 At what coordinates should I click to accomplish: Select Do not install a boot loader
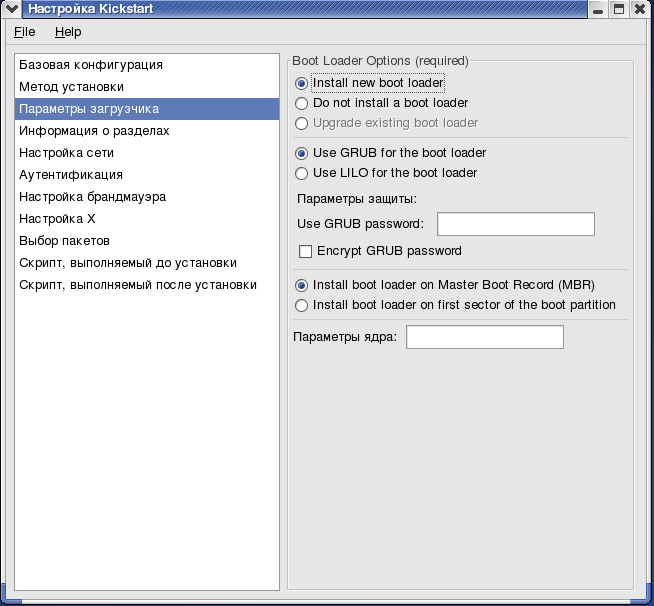[x=381, y=103]
